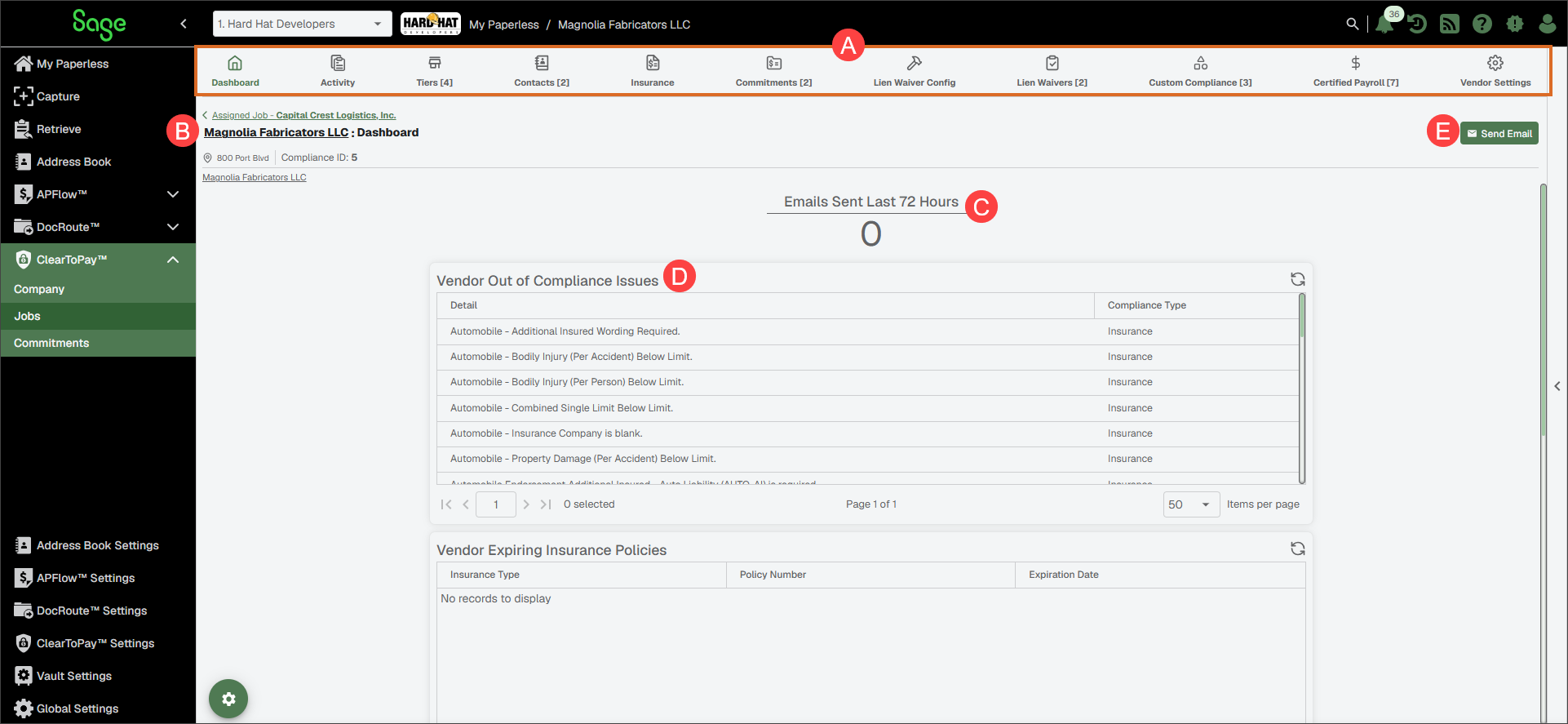The height and width of the screenshot is (724, 1568).
Task: Open the Commitments [2] tab
Action: point(773,71)
